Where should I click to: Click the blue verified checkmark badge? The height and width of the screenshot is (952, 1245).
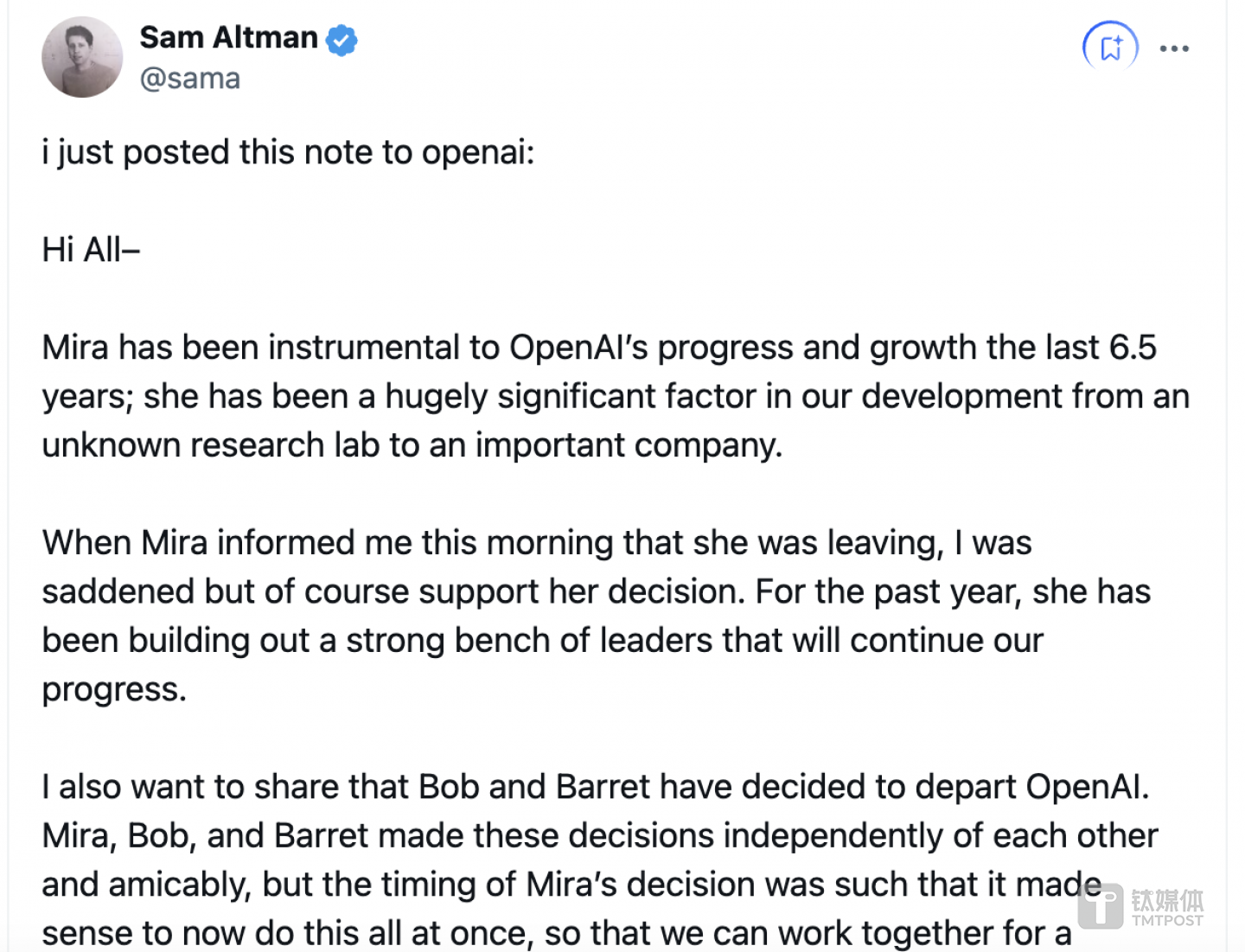click(342, 40)
